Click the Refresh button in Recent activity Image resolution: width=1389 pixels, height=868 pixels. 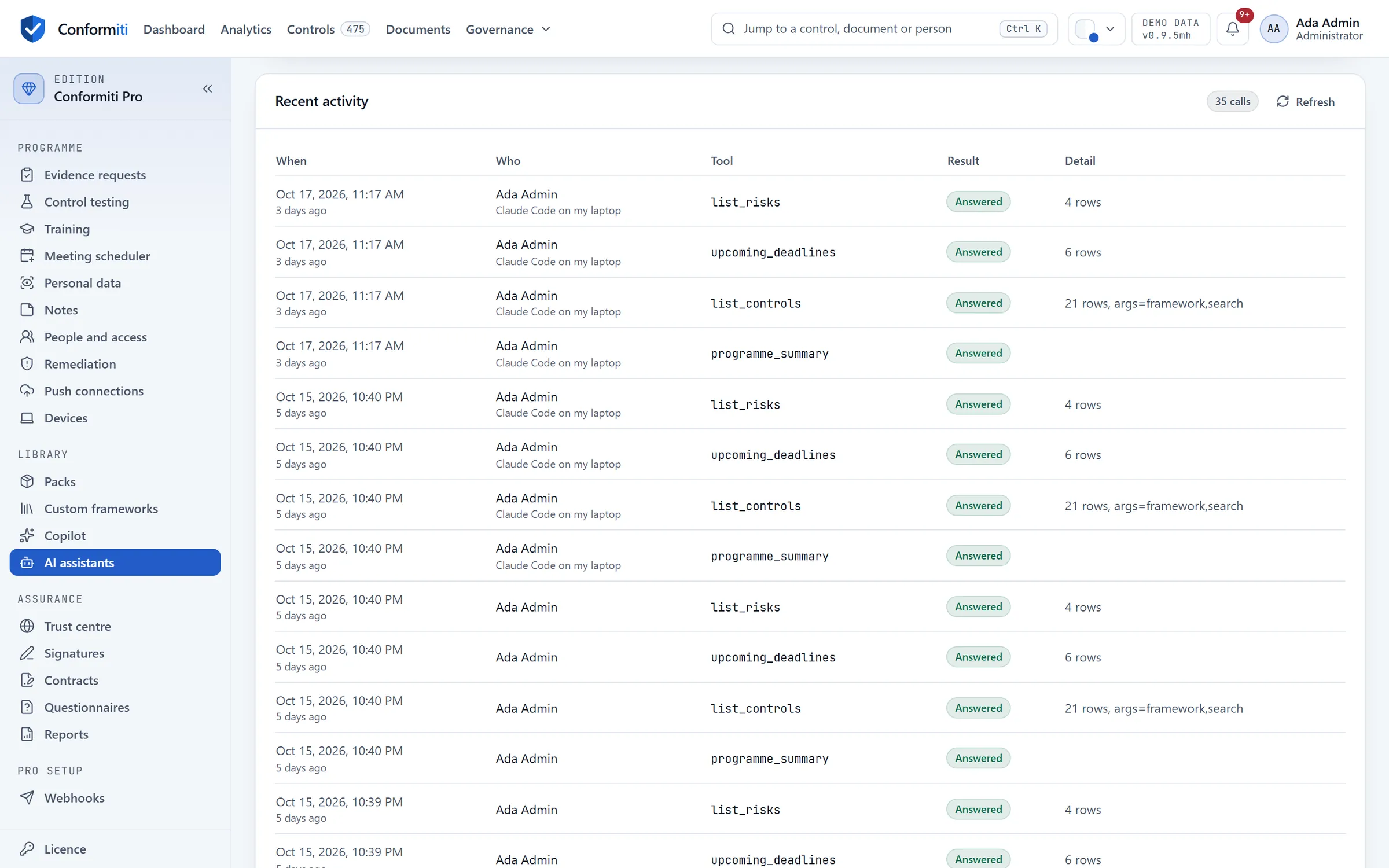pyautogui.click(x=1306, y=102)
